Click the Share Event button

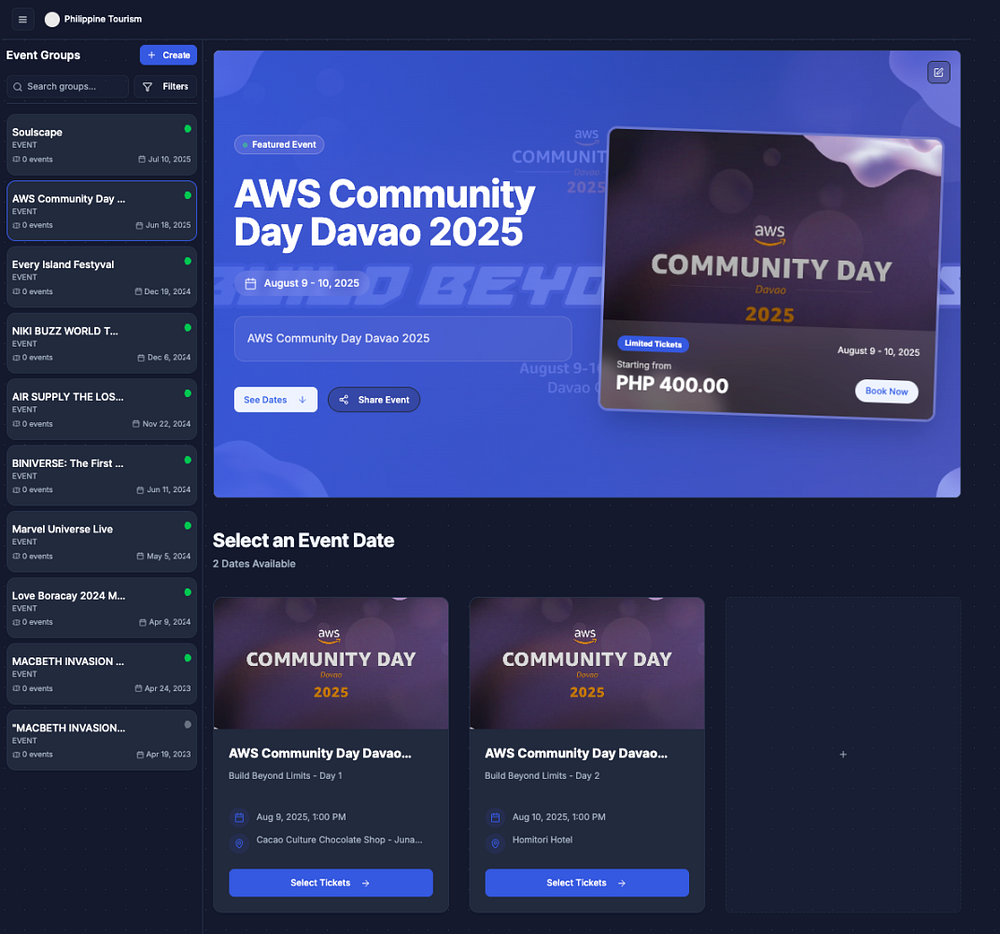click(x=374, y=400)
